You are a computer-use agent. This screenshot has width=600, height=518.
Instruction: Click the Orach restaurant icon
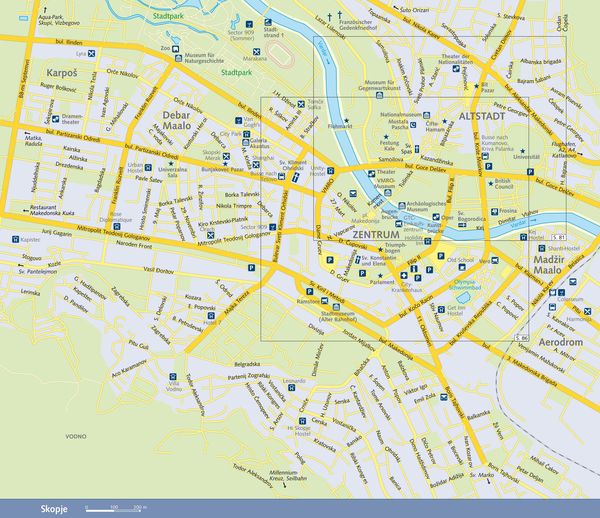210,235
